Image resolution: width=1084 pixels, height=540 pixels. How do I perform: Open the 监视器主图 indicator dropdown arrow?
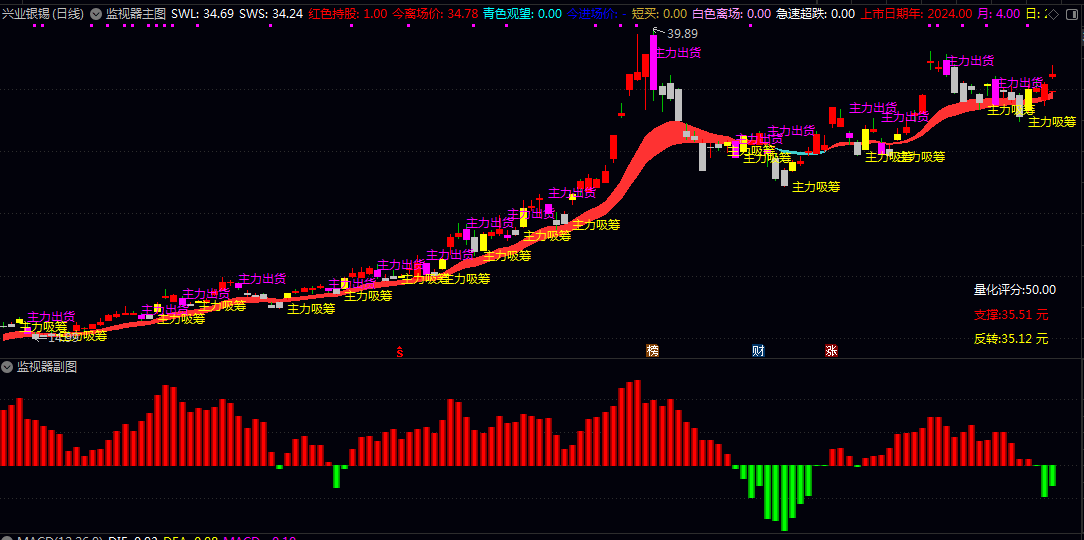(x=96, y=13)
